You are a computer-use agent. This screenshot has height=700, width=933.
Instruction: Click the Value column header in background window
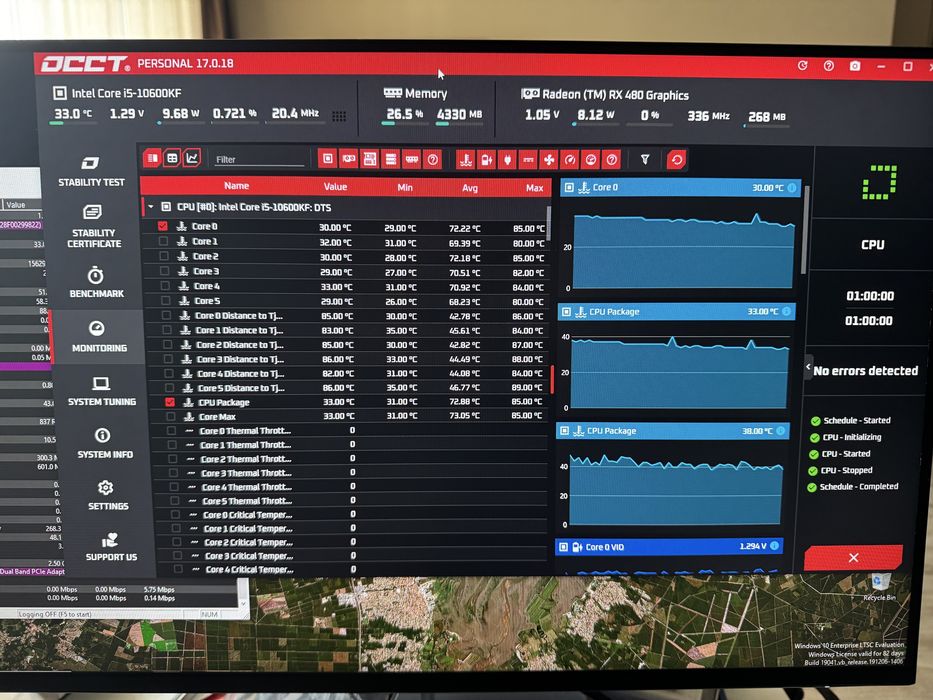(x=15, y=204)
